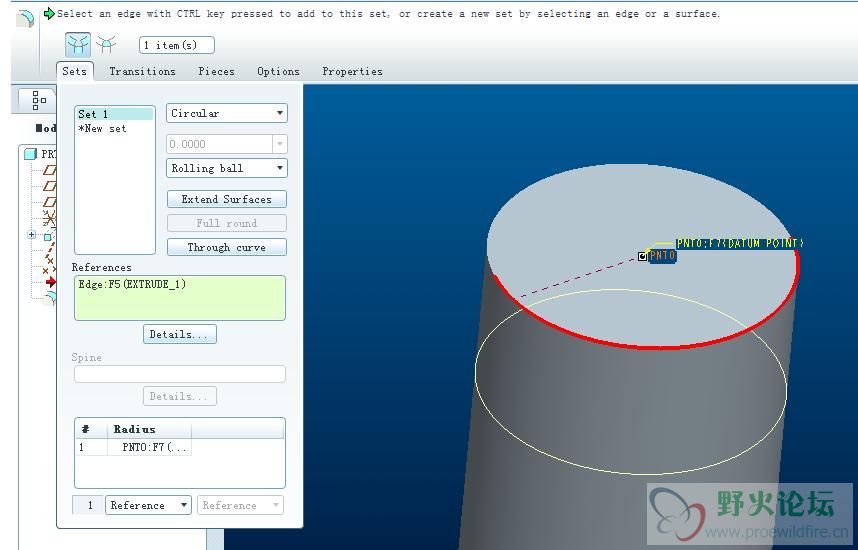Click the 1 item(s) collector box

pos(177,45)
